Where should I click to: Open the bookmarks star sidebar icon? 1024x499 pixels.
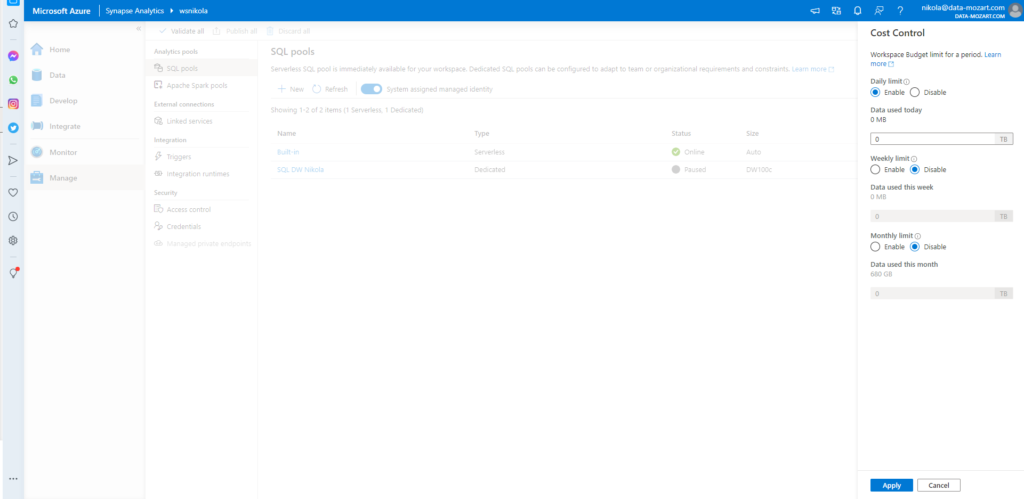pos(13,24)
